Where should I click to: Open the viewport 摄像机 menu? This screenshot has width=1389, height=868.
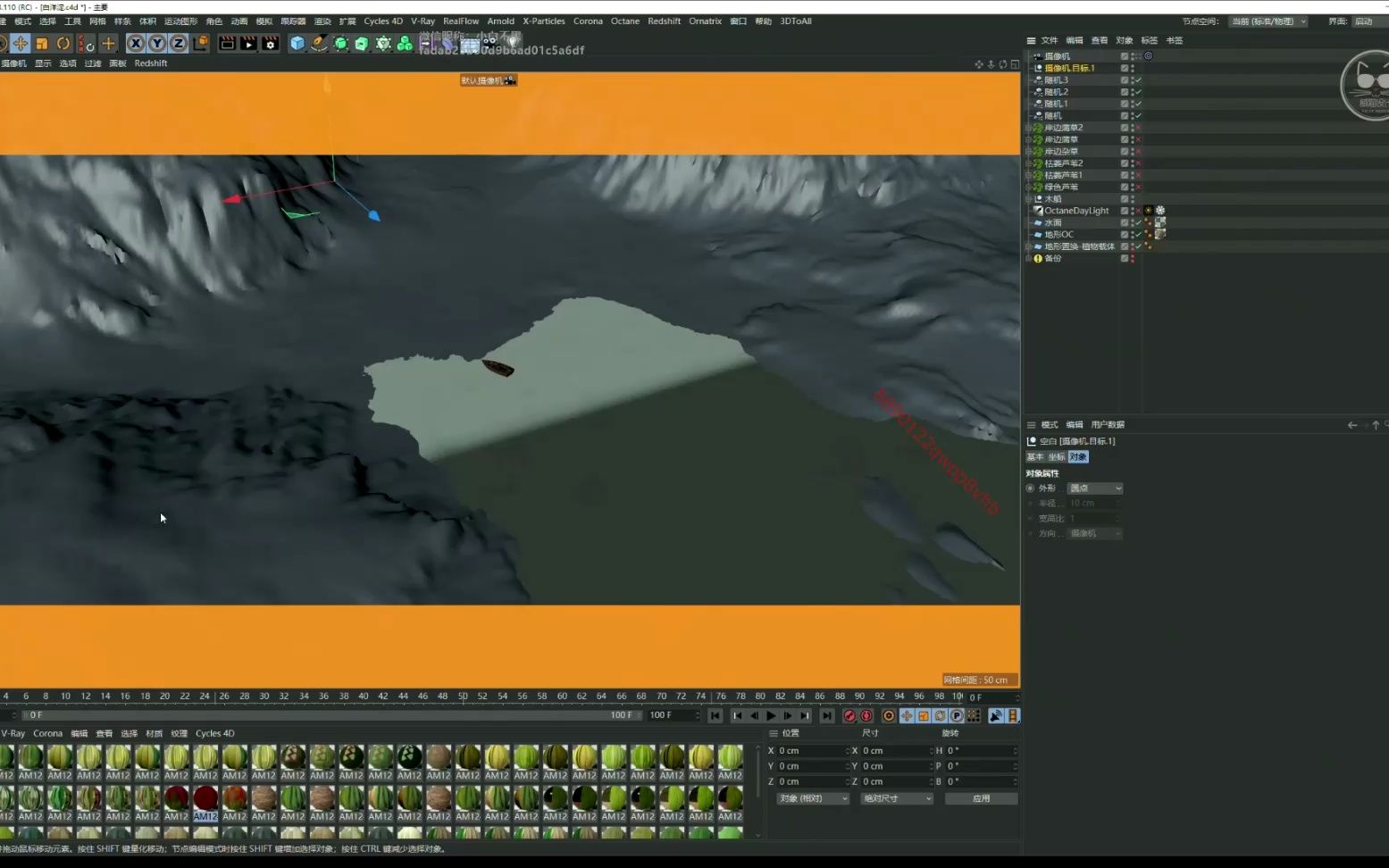(x=13, y=63)
